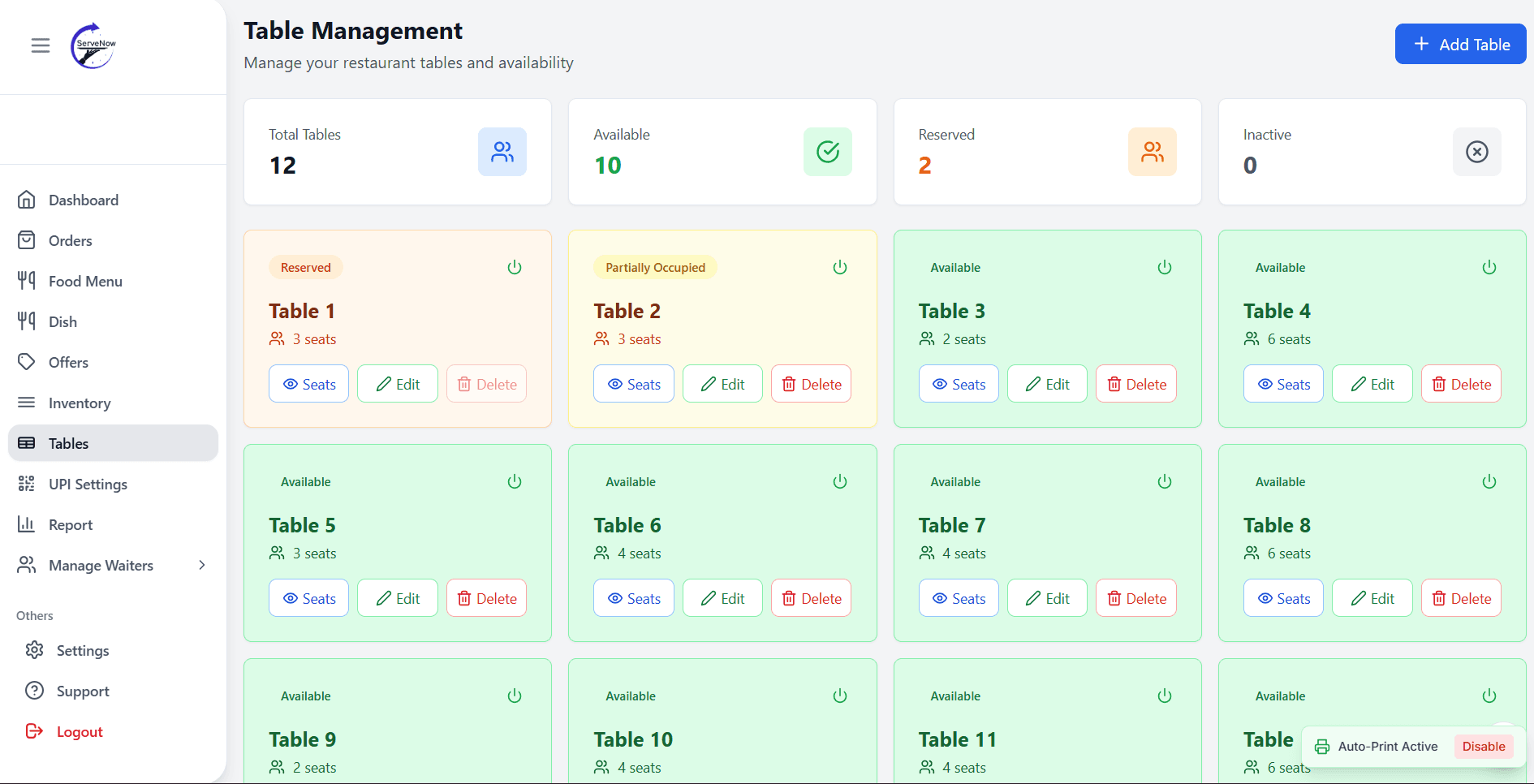Click the printer icon beside Auto-Print Active
Viewport: 1534px width, 784px height.
pyautogui.click(x=1322, y=747)
